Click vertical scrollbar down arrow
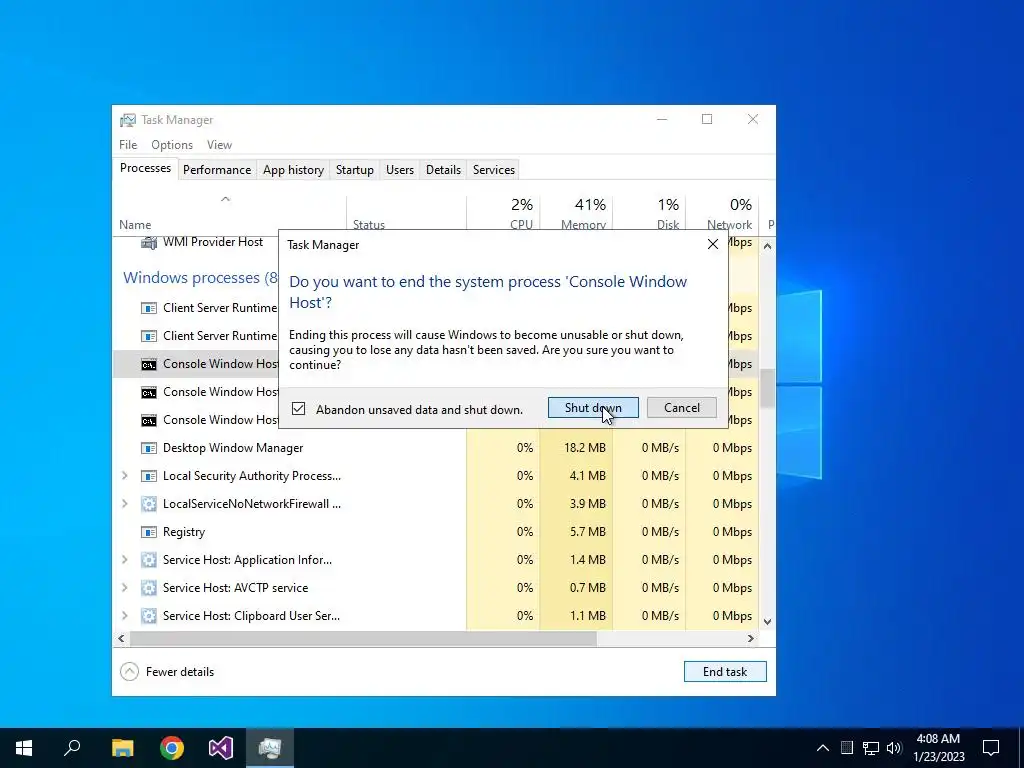 (767, 622)
